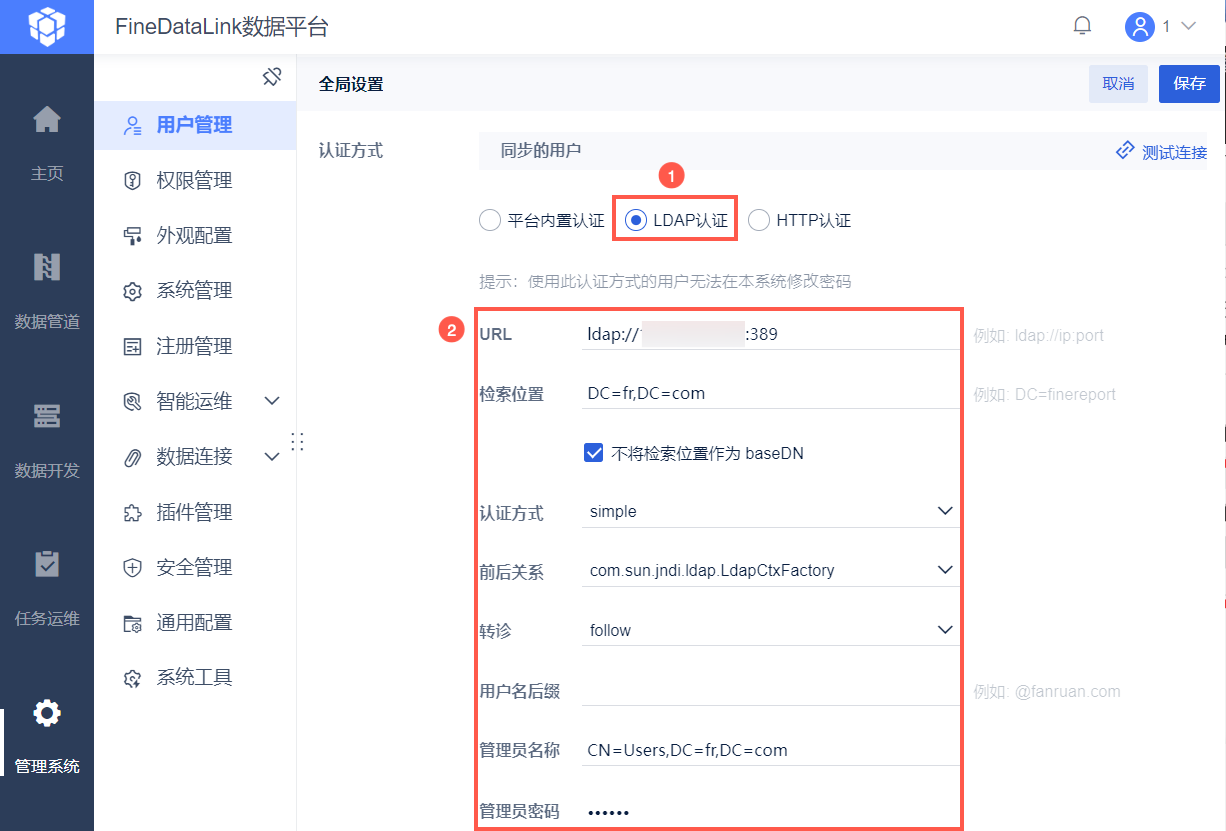
Task: Click the 插件管理 puzzle icon
Action: pyautogui.click(x=132, y=513)
